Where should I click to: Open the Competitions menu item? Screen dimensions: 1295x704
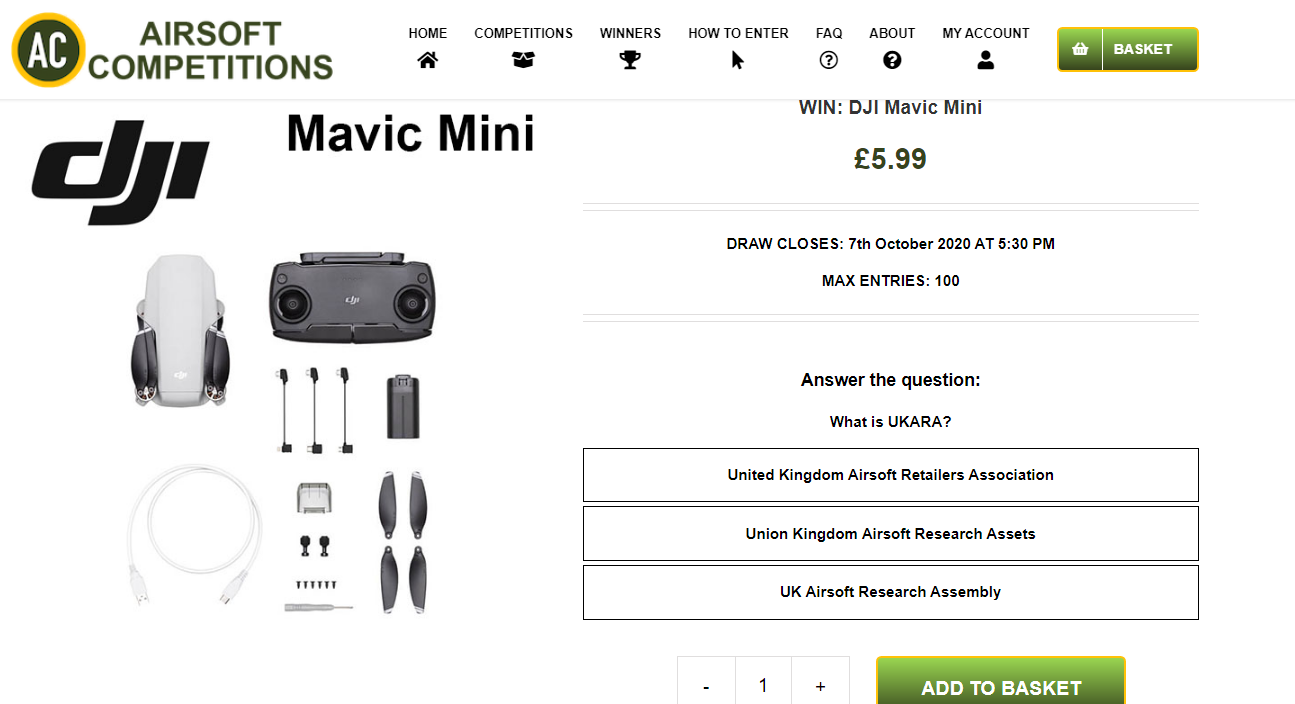tap(523, 33)
